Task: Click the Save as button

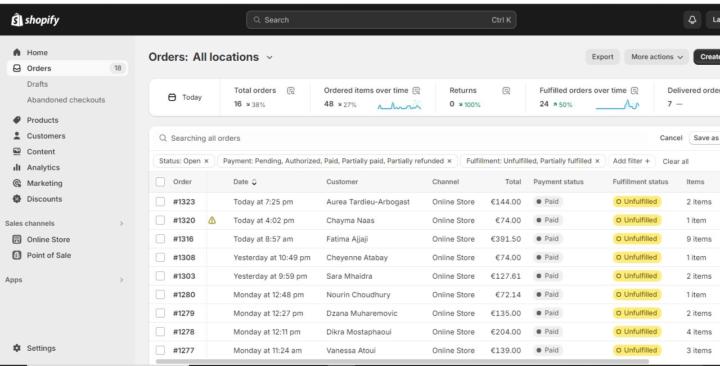Action: pyautogui.click(x=705, y=138)
